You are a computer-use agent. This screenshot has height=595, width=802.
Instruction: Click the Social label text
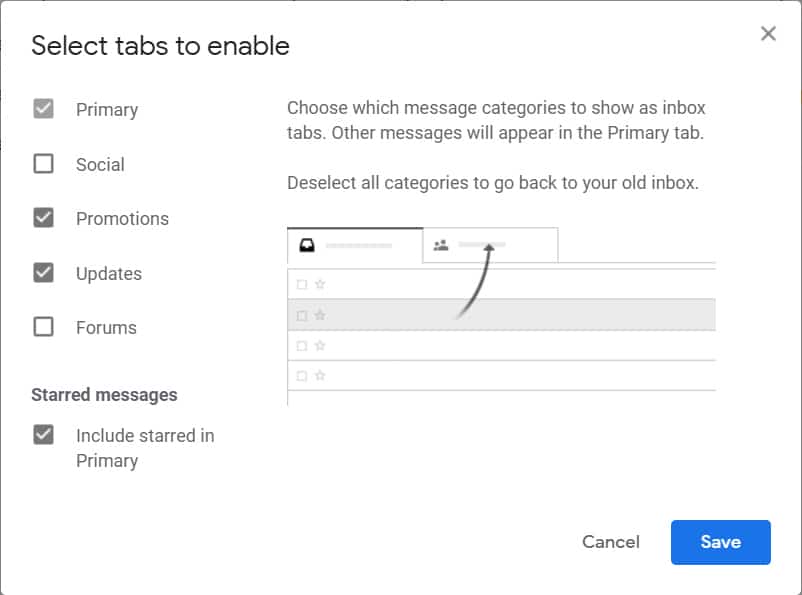100,164
